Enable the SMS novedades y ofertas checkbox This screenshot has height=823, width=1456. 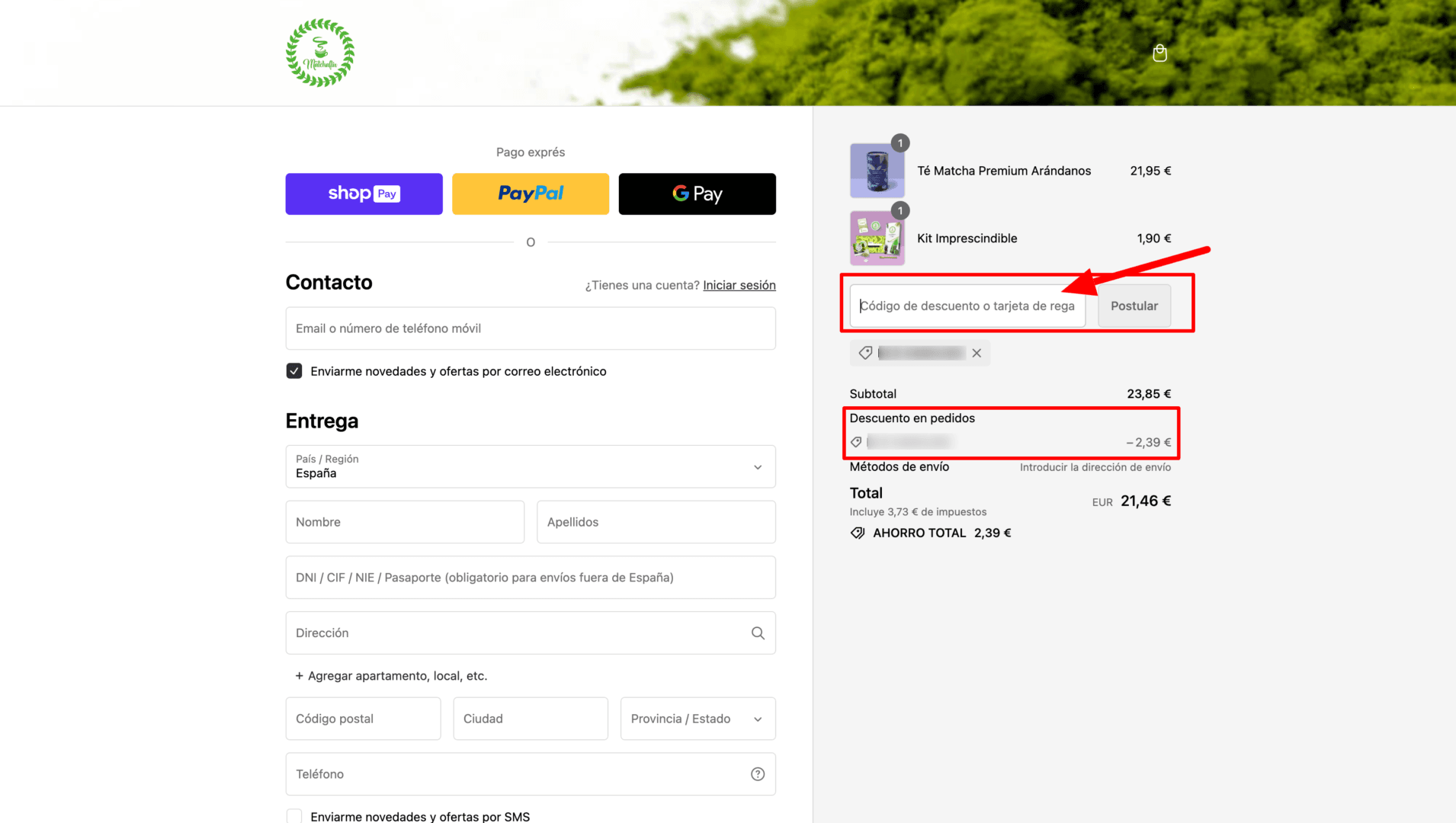click(294, 816)
